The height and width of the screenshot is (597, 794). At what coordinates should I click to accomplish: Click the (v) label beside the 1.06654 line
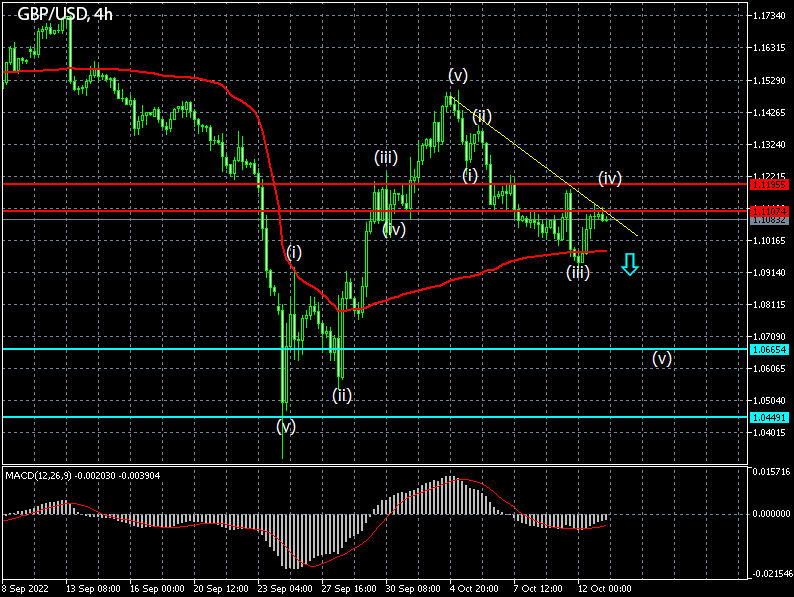click(x=662, y=358)
